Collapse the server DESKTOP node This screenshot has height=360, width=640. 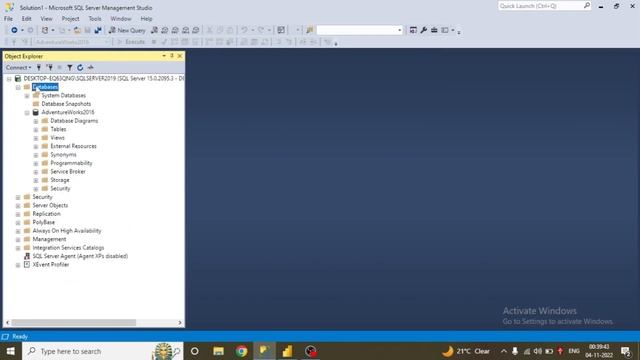9,78
